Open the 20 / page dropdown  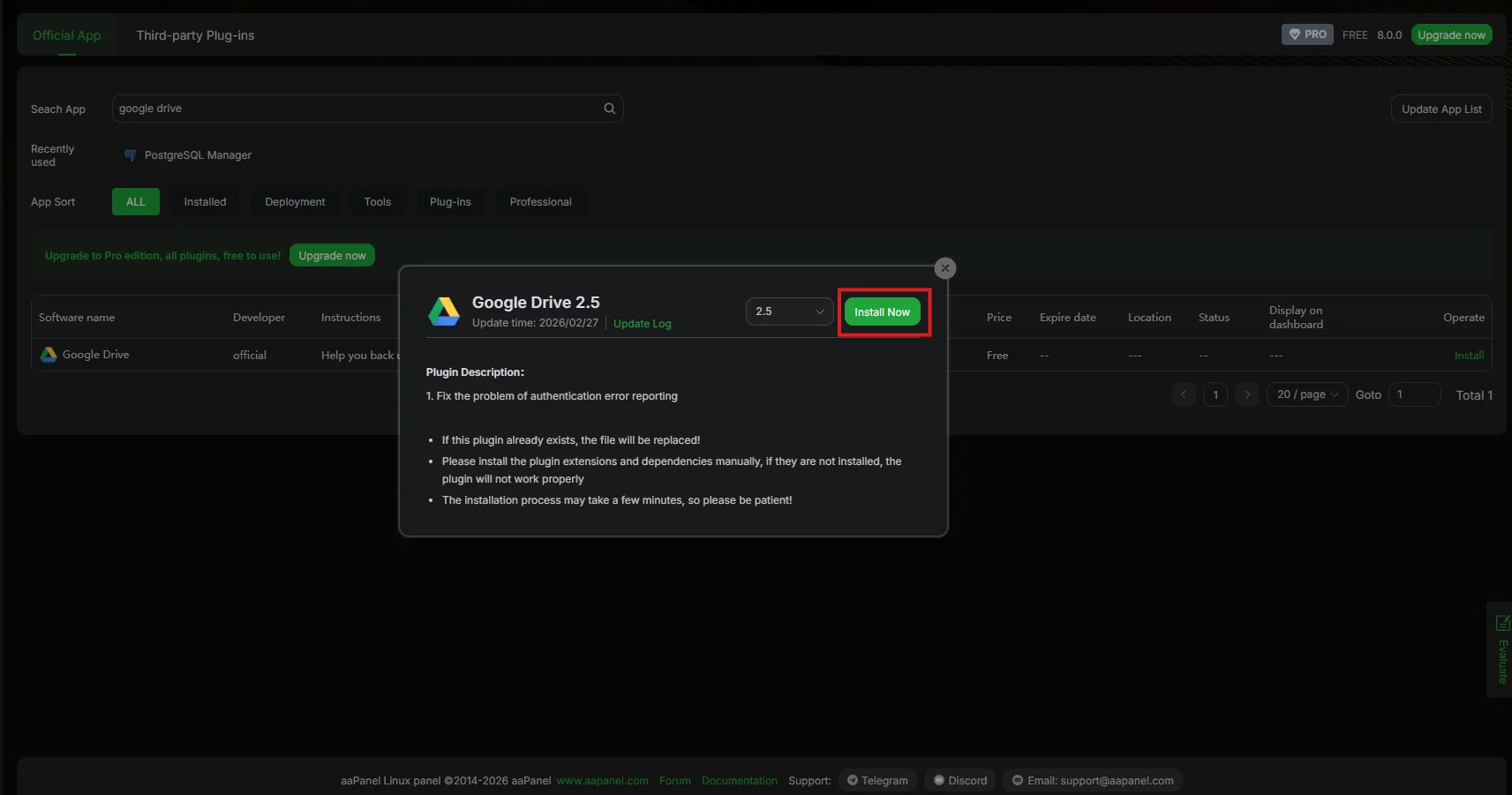(1306, 394)
